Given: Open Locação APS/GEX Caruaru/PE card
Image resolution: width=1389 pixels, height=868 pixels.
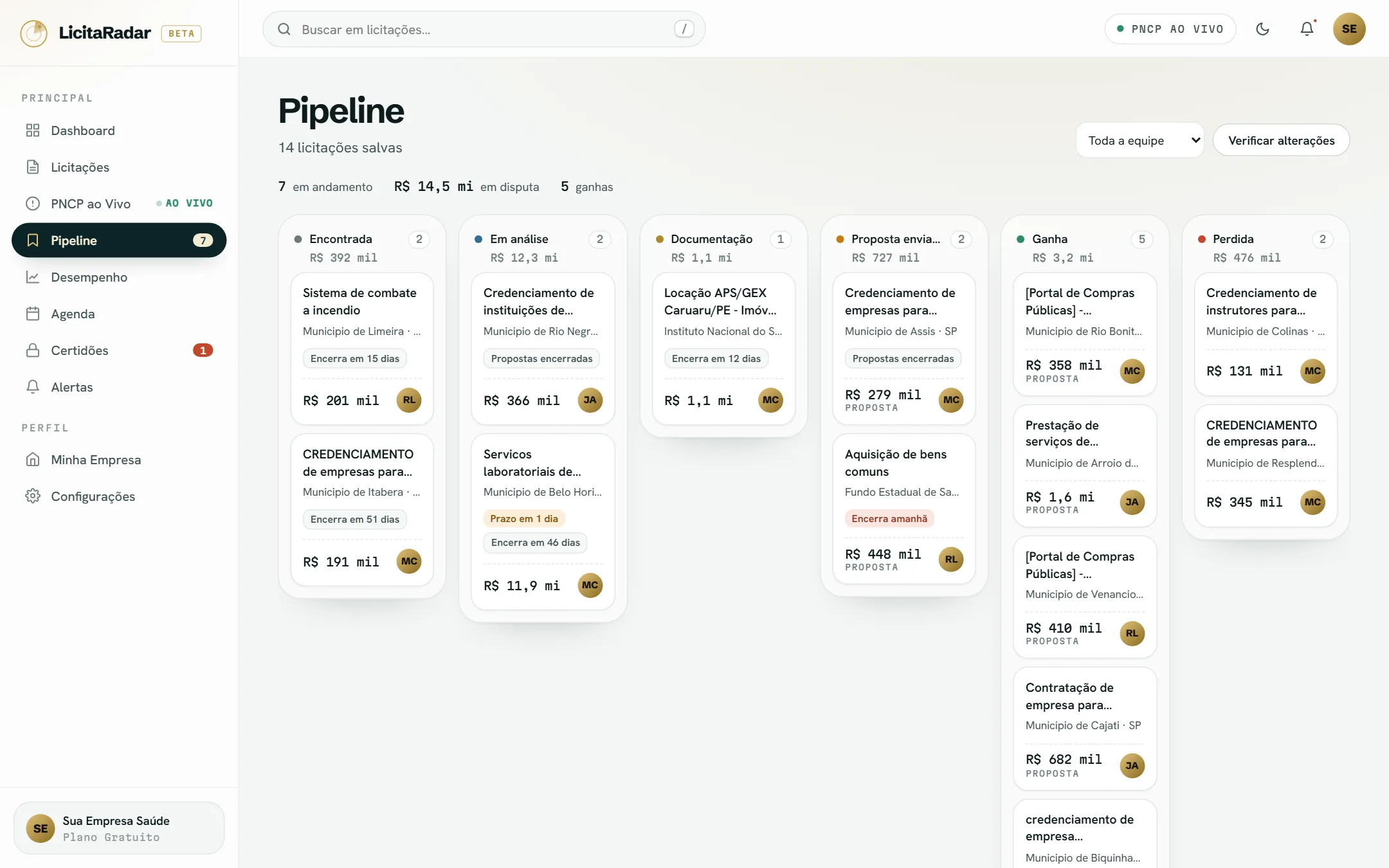Looking at the screenshot, I should click(x=723, y=348).
